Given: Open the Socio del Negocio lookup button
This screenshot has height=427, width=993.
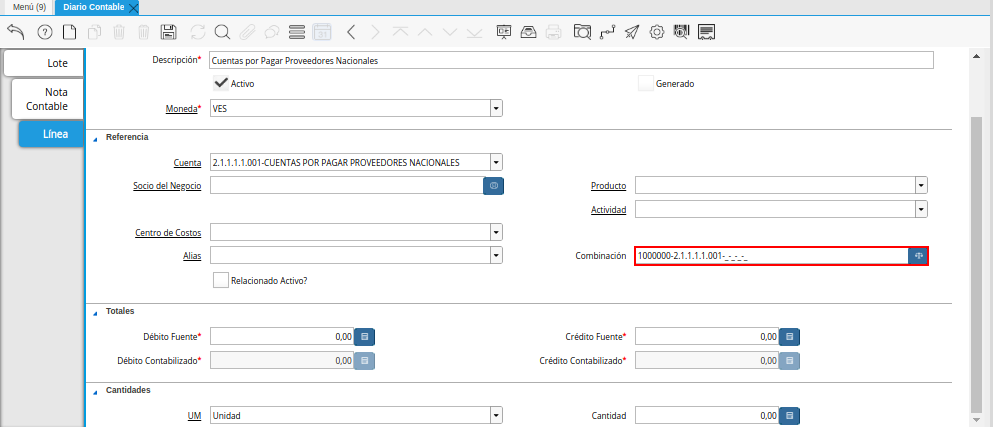Looking at the screenshot, I should 493,186.
